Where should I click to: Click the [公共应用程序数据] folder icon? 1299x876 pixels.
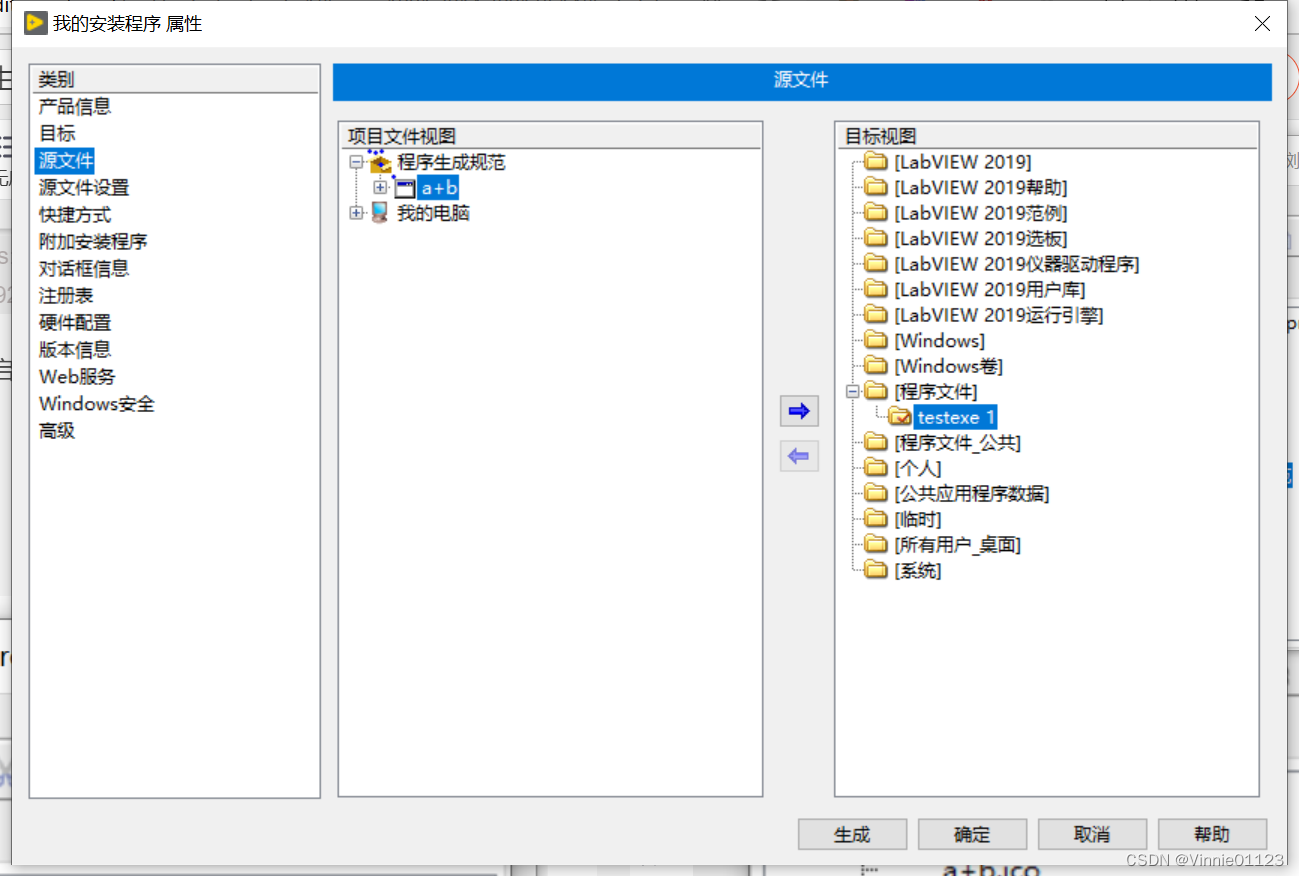[876, 494]
